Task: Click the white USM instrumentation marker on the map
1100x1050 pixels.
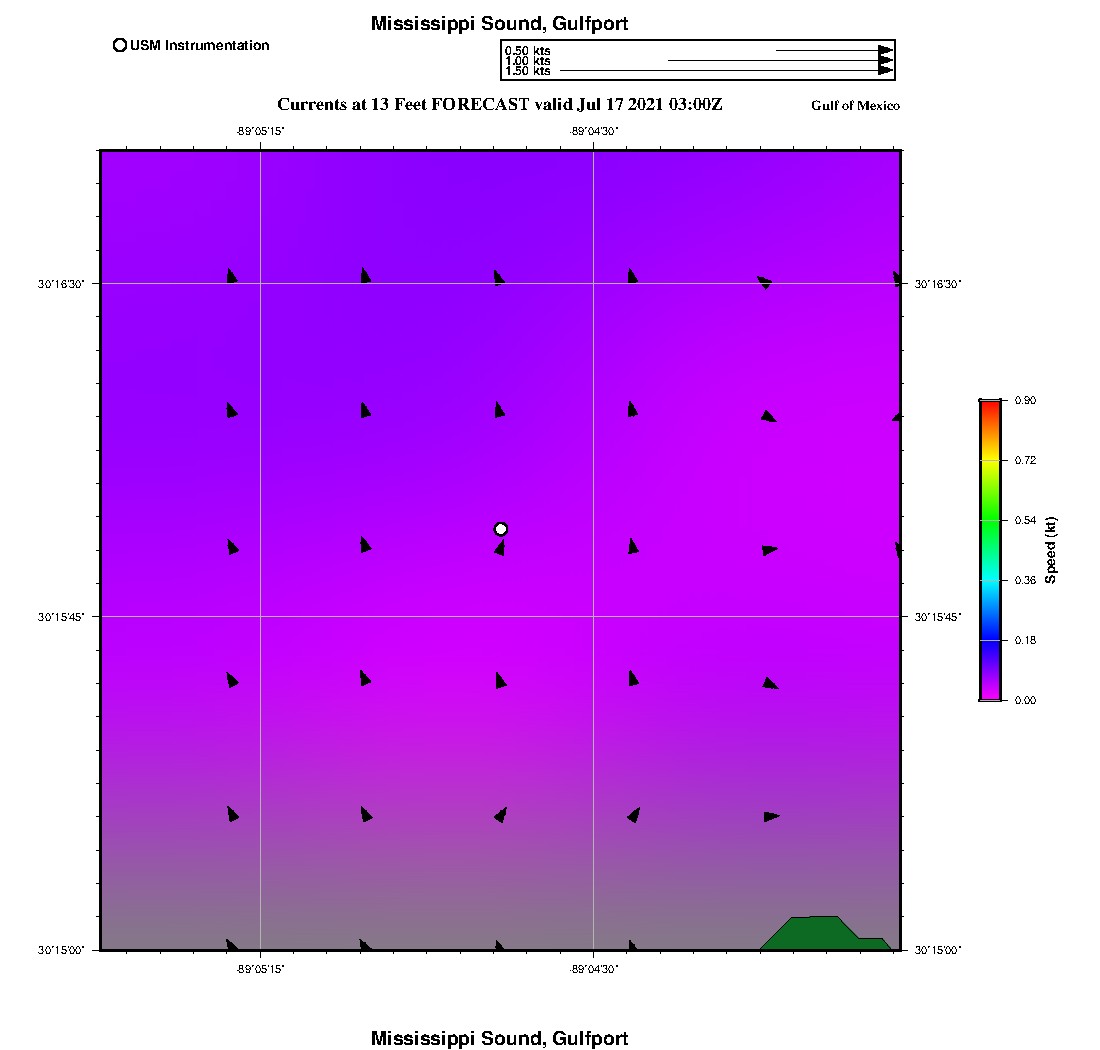Action: tap(501, 529)
